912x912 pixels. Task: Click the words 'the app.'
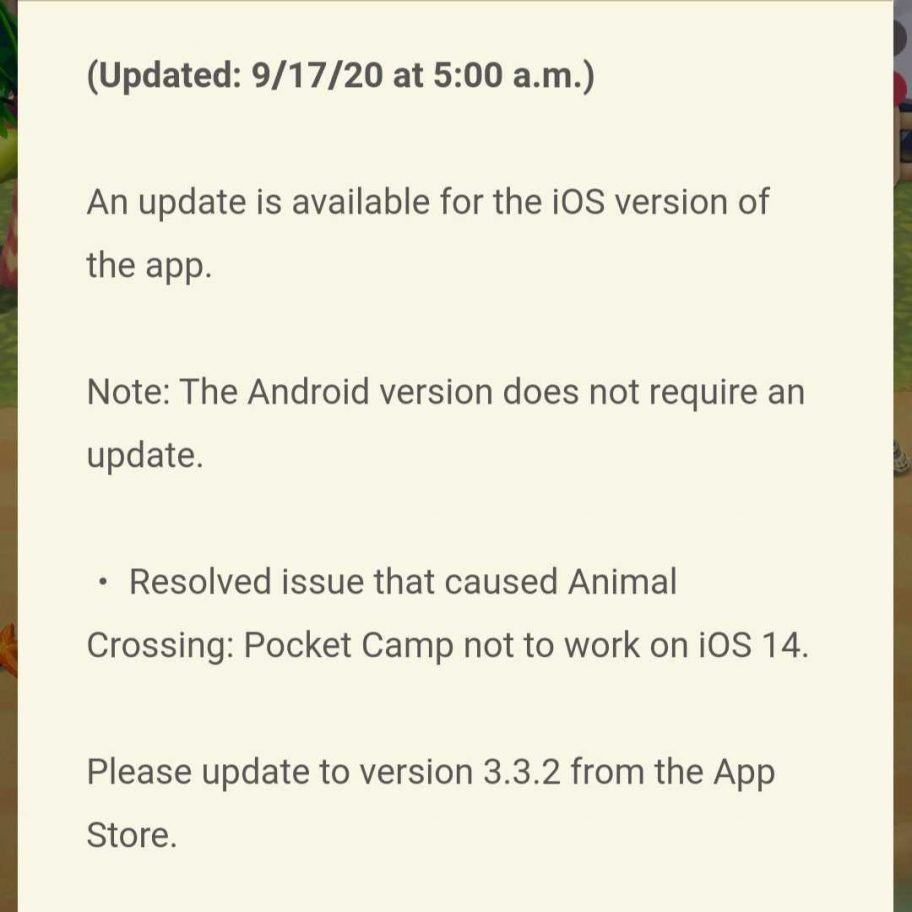pyautogui.click(x=149, y=266)
